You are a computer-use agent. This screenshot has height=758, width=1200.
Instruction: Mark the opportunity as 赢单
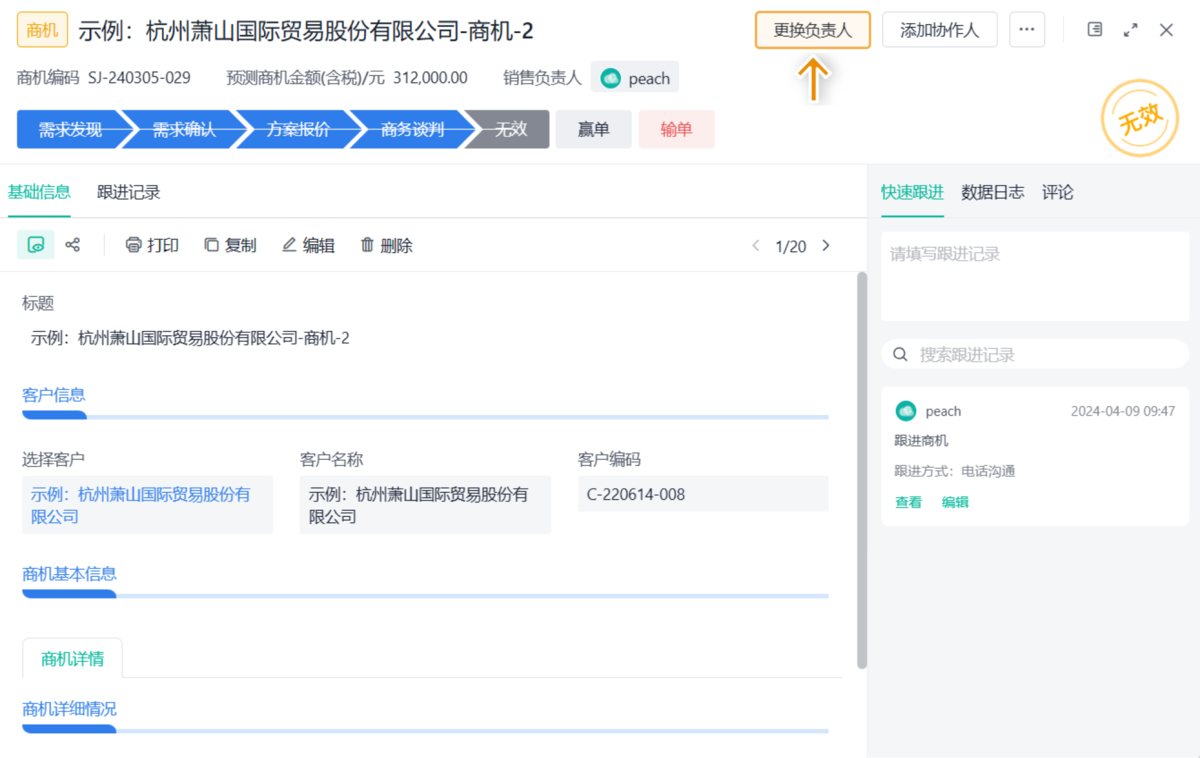593,130
